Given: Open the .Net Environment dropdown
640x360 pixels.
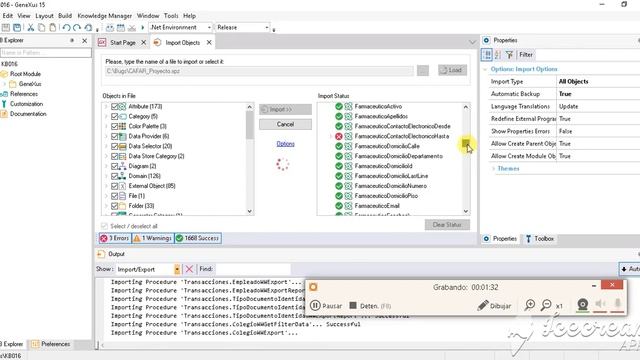Looking at the screenshot, I should tap(209, 28).
